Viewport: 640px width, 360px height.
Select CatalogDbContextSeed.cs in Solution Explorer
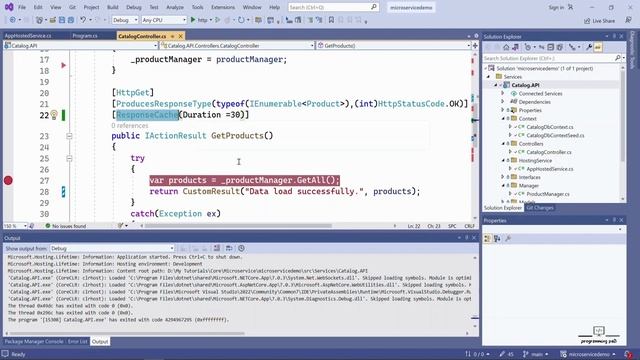(x=555, y=135)
